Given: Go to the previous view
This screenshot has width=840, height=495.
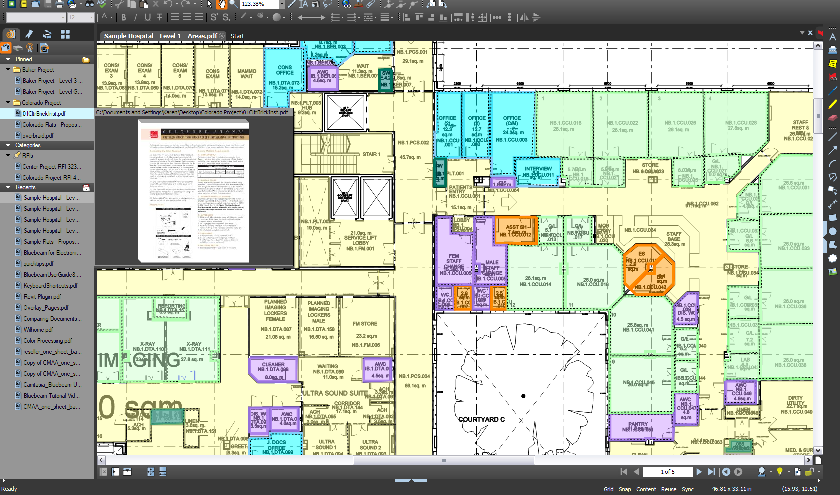Looking at the screenshot, I should tap(726, 471).
